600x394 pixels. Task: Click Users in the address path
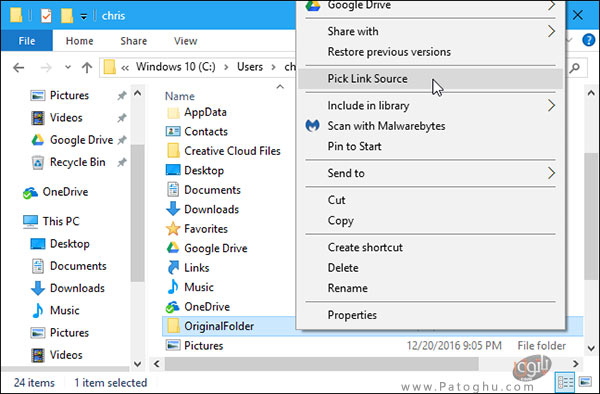[250, 67]
